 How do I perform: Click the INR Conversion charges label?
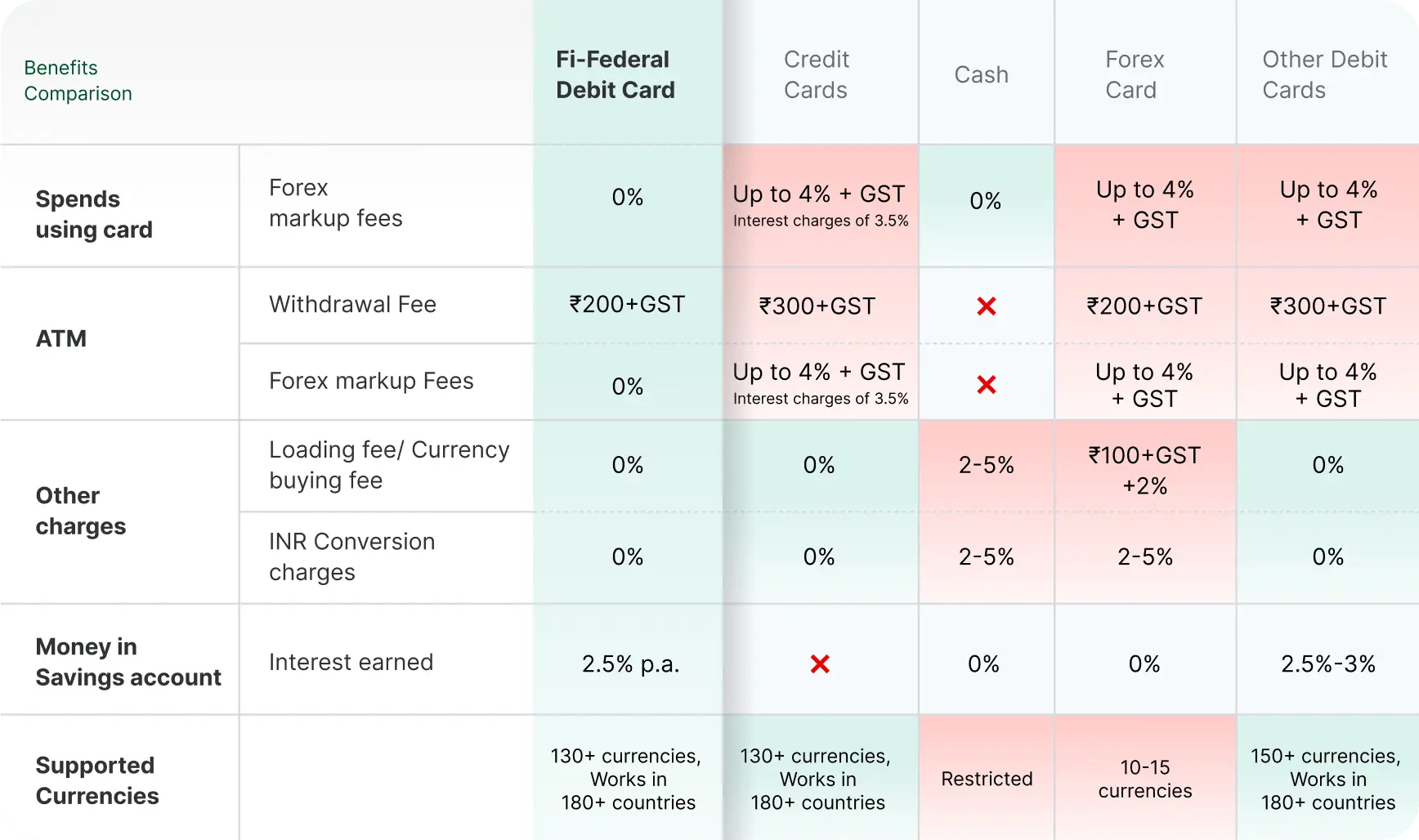point(351,556)
